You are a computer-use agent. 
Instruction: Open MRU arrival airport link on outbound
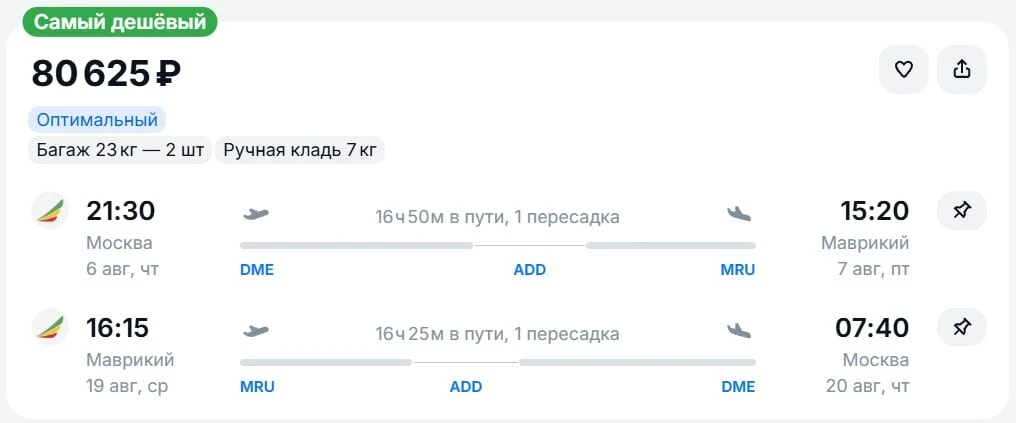(x=738, y=270)
